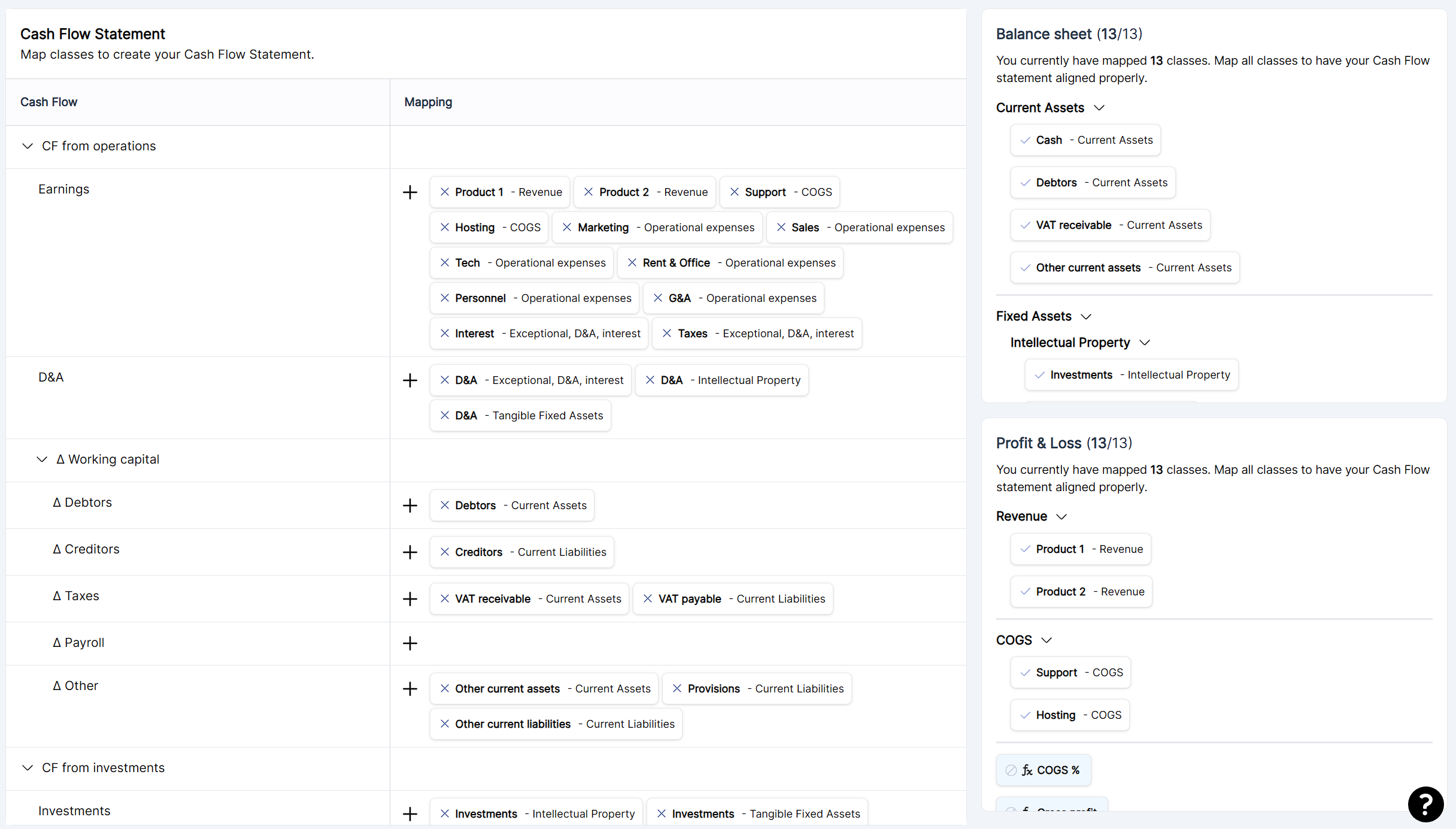The height and width of the screenshot is (829, 1456).
Task: Collapse the Current Assets list
Action: 1099,108
